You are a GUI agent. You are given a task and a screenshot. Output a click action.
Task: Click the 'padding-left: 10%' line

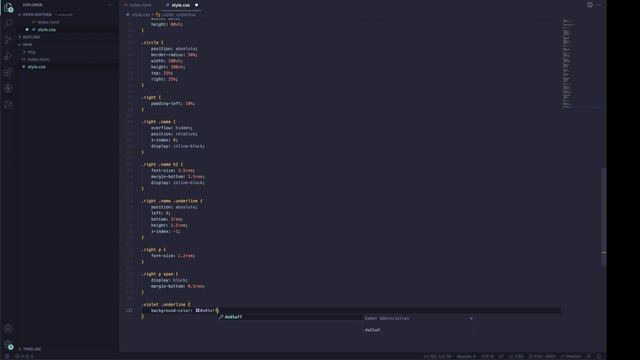[x=173, y=103]
